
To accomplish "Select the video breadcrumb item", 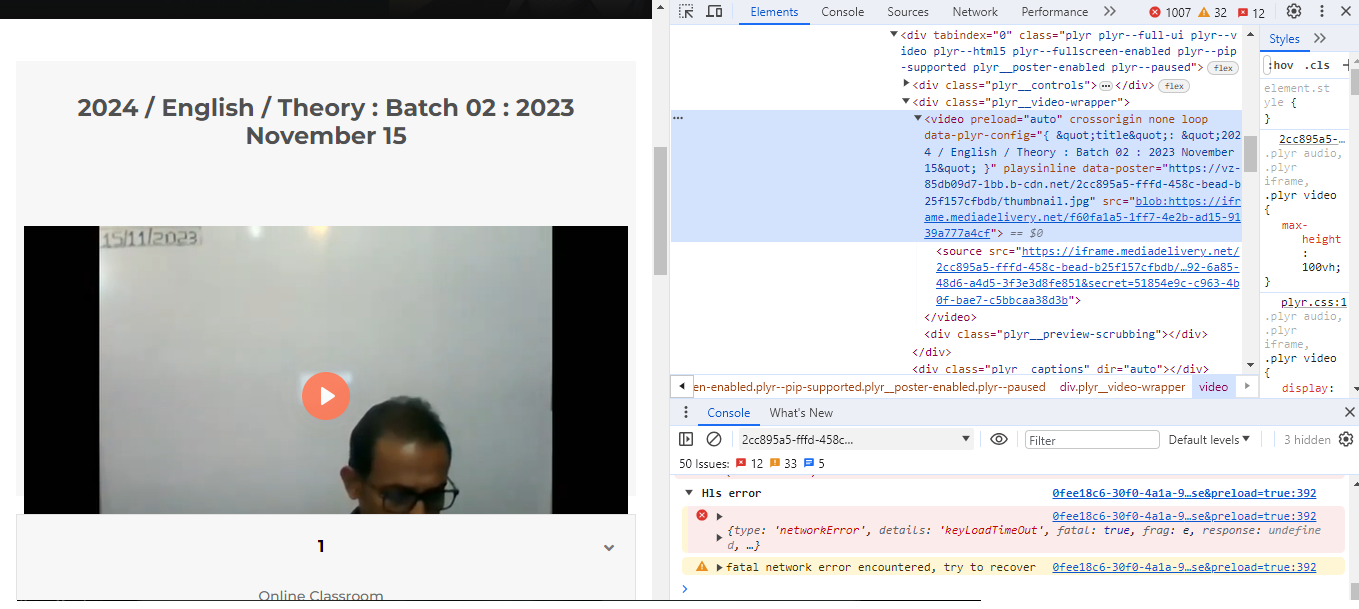I will (x=1213, y=387).
